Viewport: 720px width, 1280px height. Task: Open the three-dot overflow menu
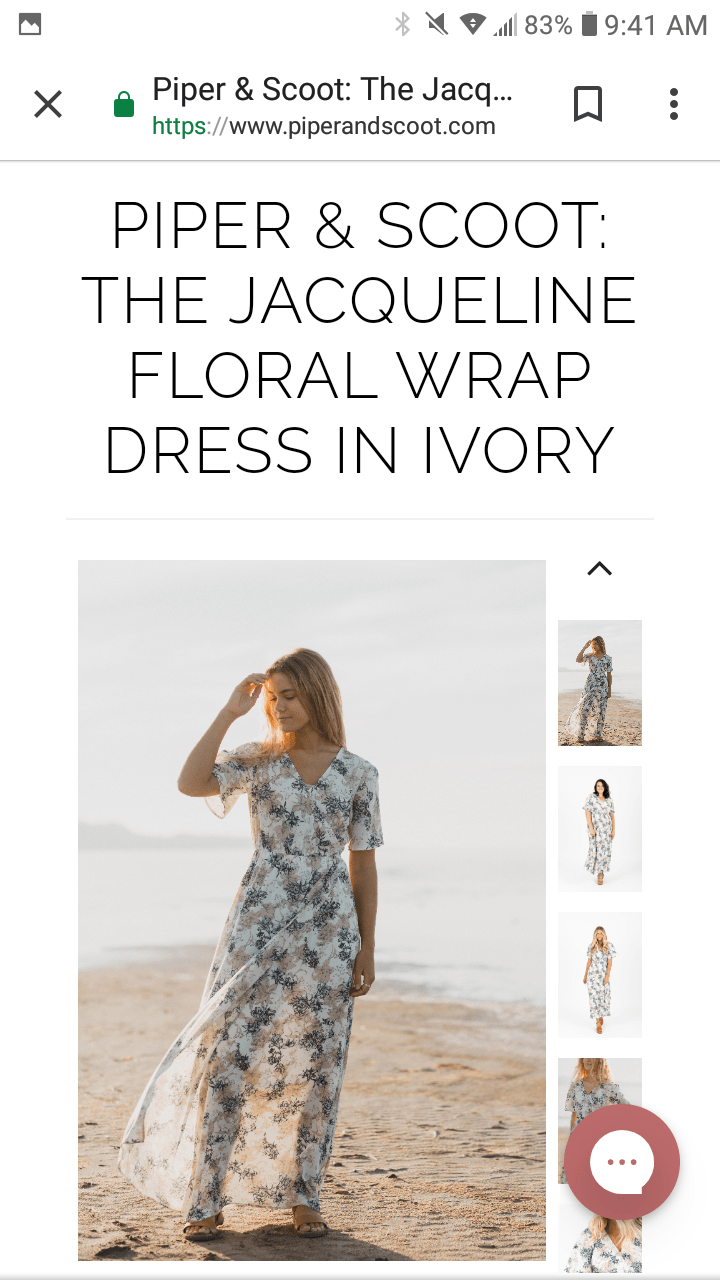point(674,104)
